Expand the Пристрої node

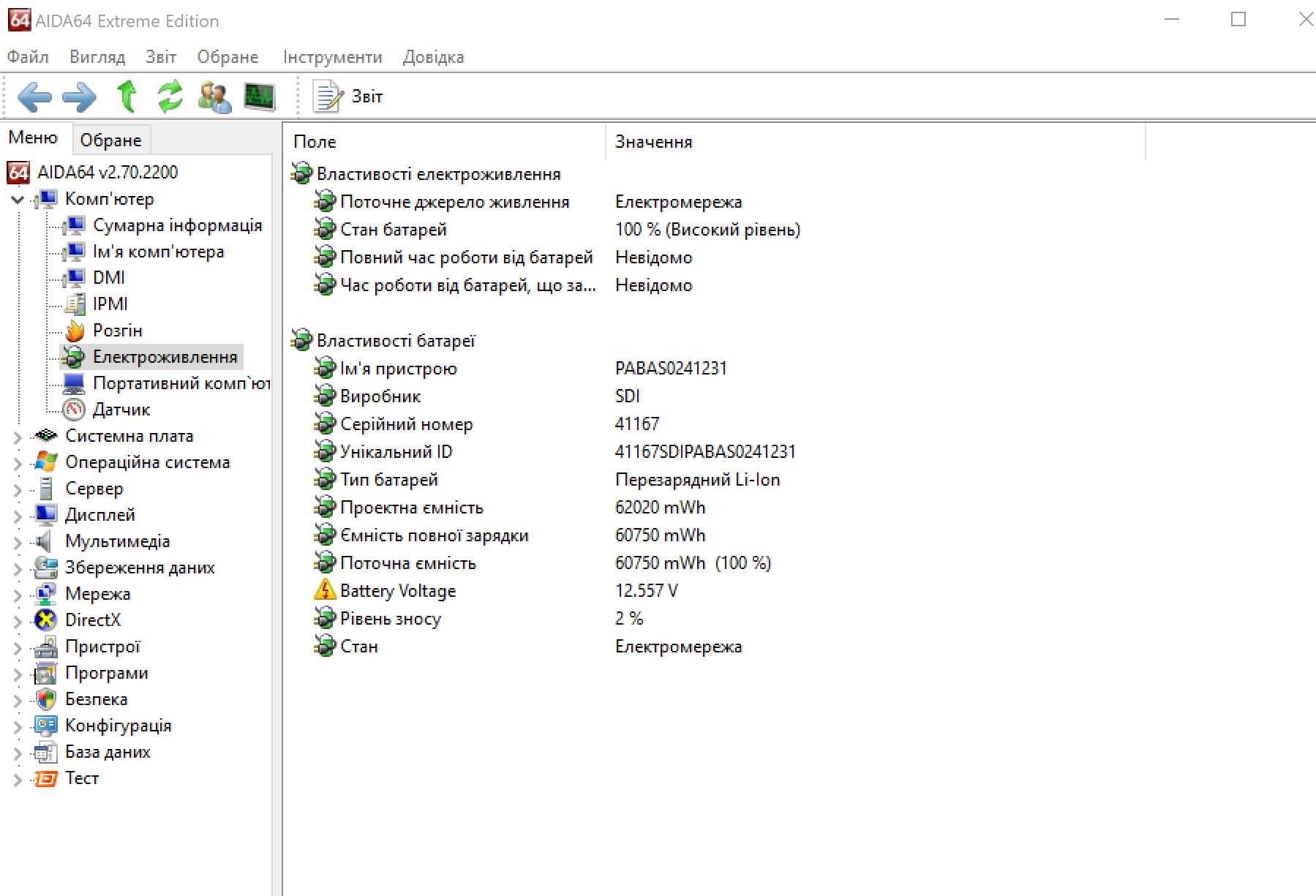pyautogui.click(x=18, y=648)
